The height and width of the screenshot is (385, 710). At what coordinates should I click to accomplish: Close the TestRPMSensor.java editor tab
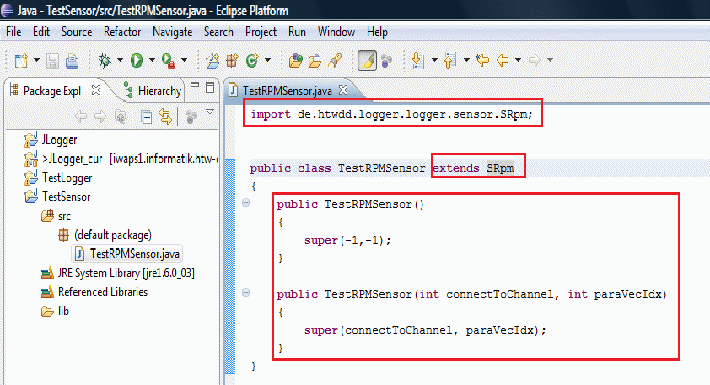coord(344,90)
